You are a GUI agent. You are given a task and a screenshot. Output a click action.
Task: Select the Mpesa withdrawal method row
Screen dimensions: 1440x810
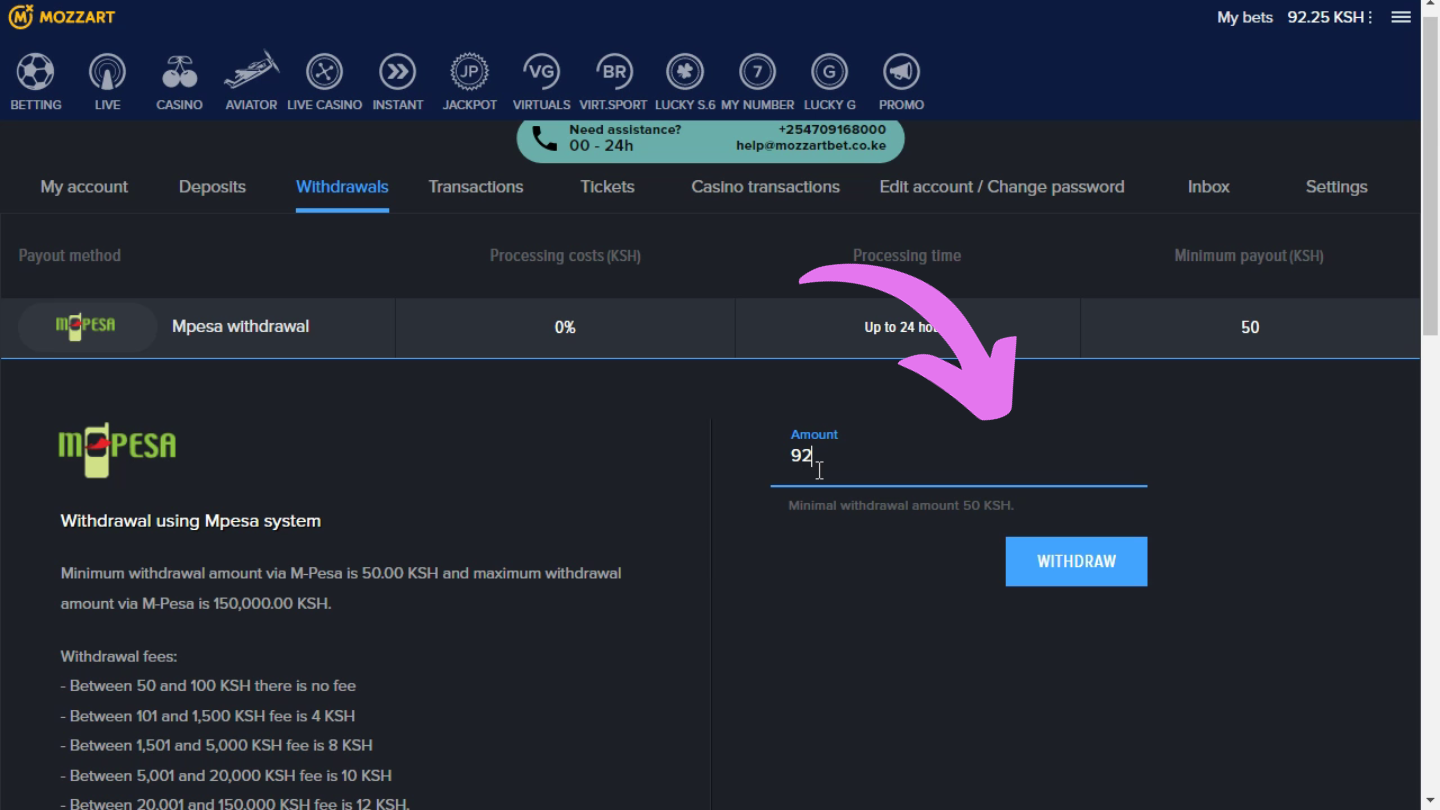pyautogui.click(x=710, y=327)
